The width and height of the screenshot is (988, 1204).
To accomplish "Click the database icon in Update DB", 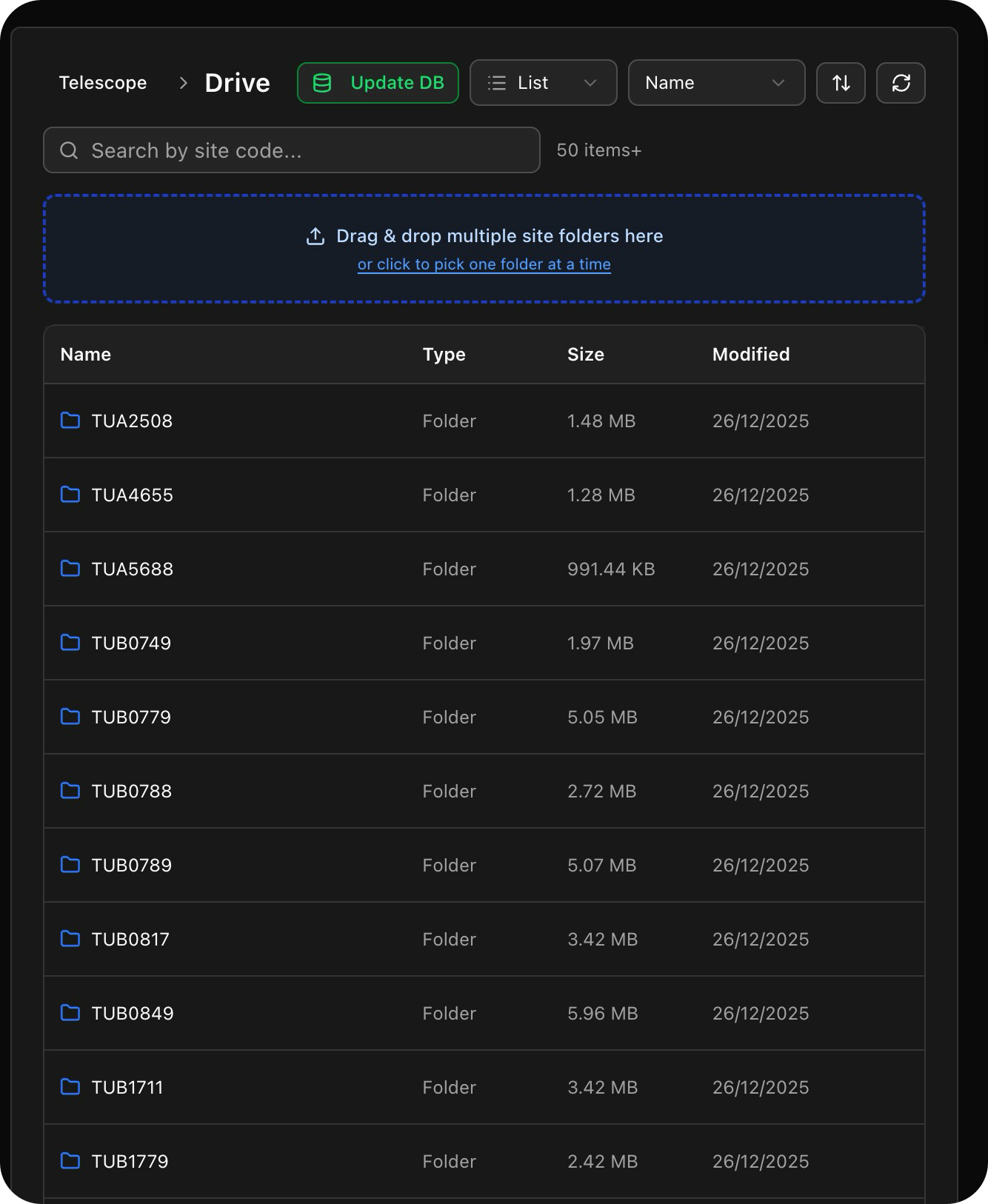I will point(322,83).
